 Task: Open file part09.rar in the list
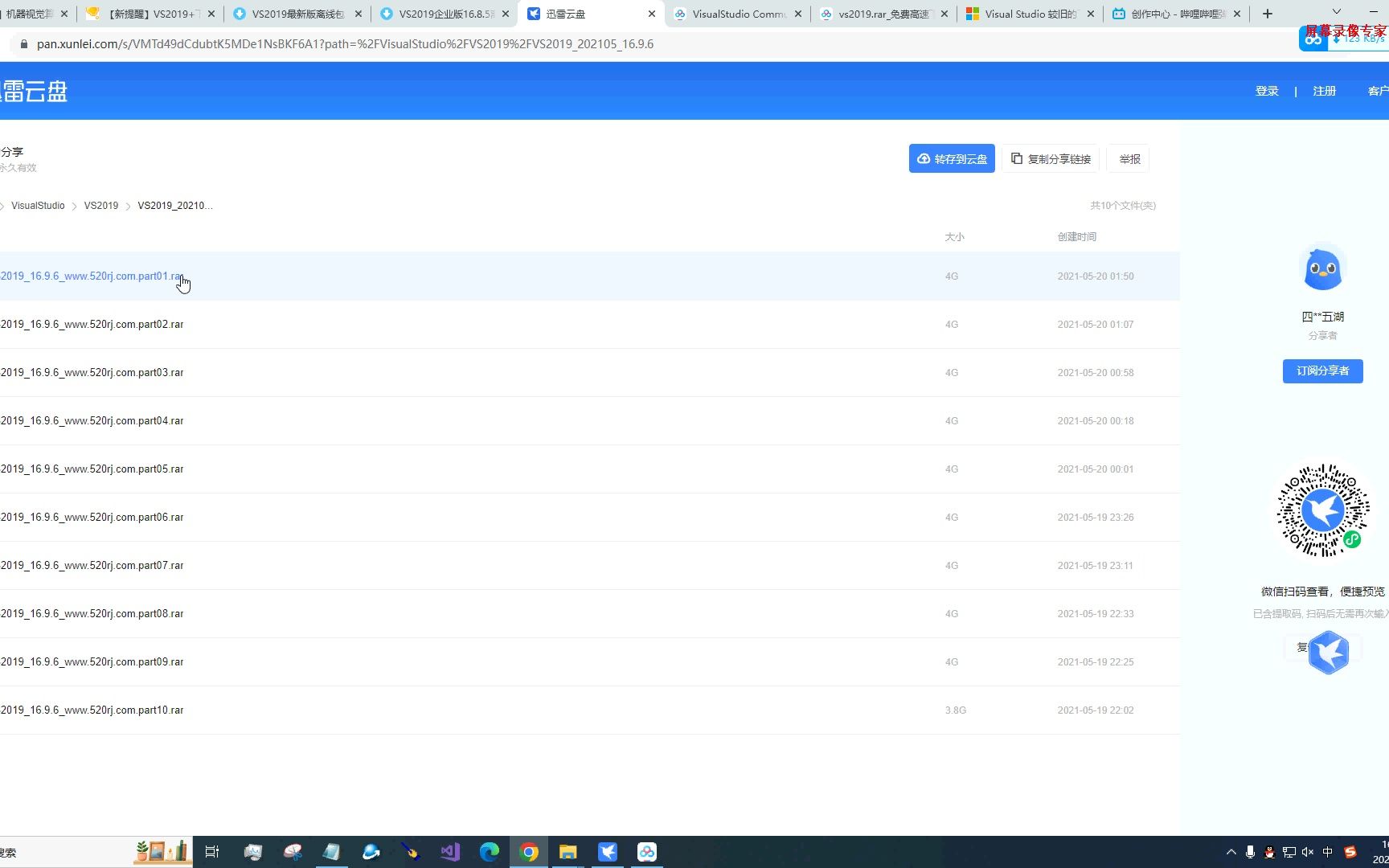tap(92, 661)
